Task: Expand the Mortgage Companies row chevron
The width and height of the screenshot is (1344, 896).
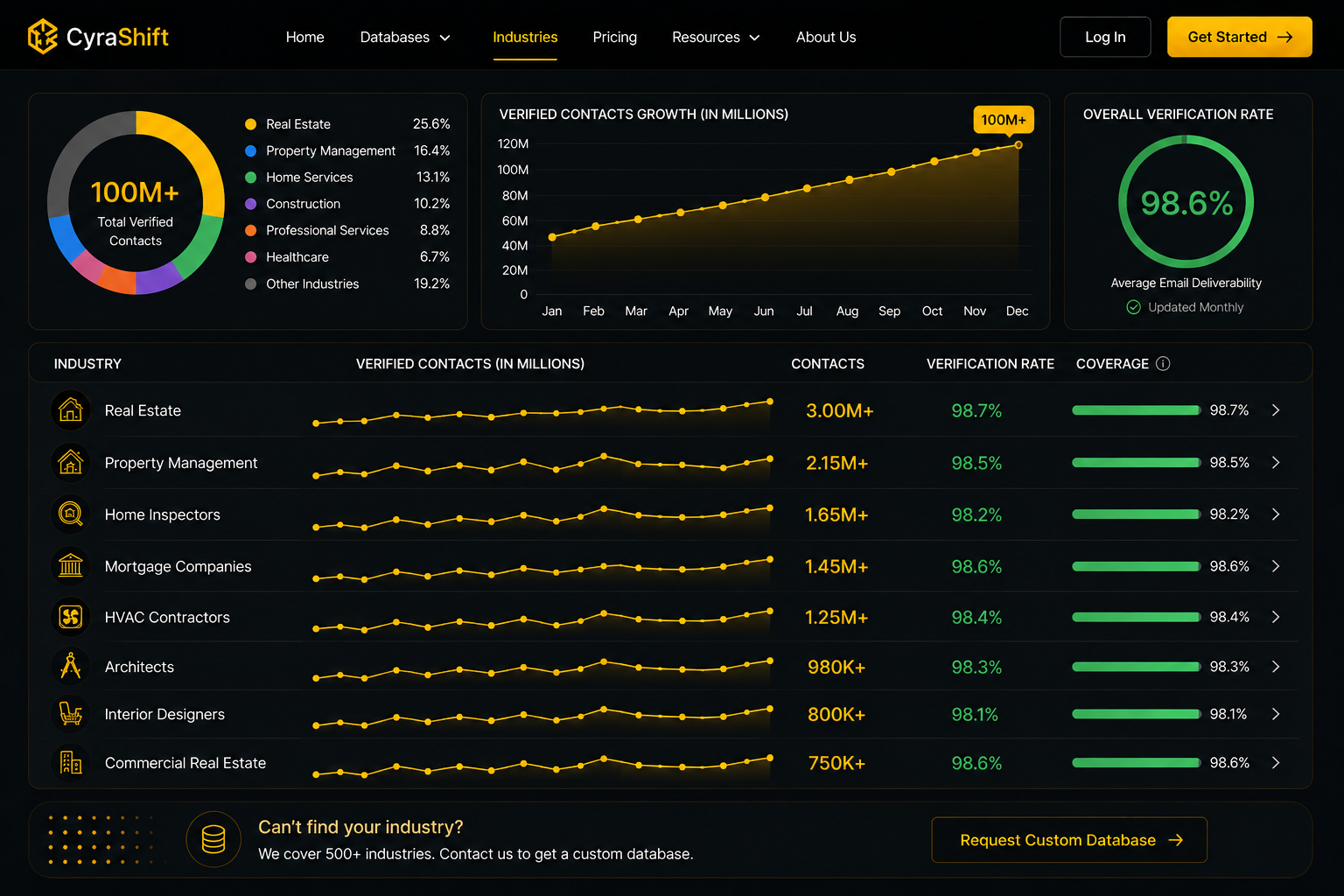Action: [x=1276, y=566]
